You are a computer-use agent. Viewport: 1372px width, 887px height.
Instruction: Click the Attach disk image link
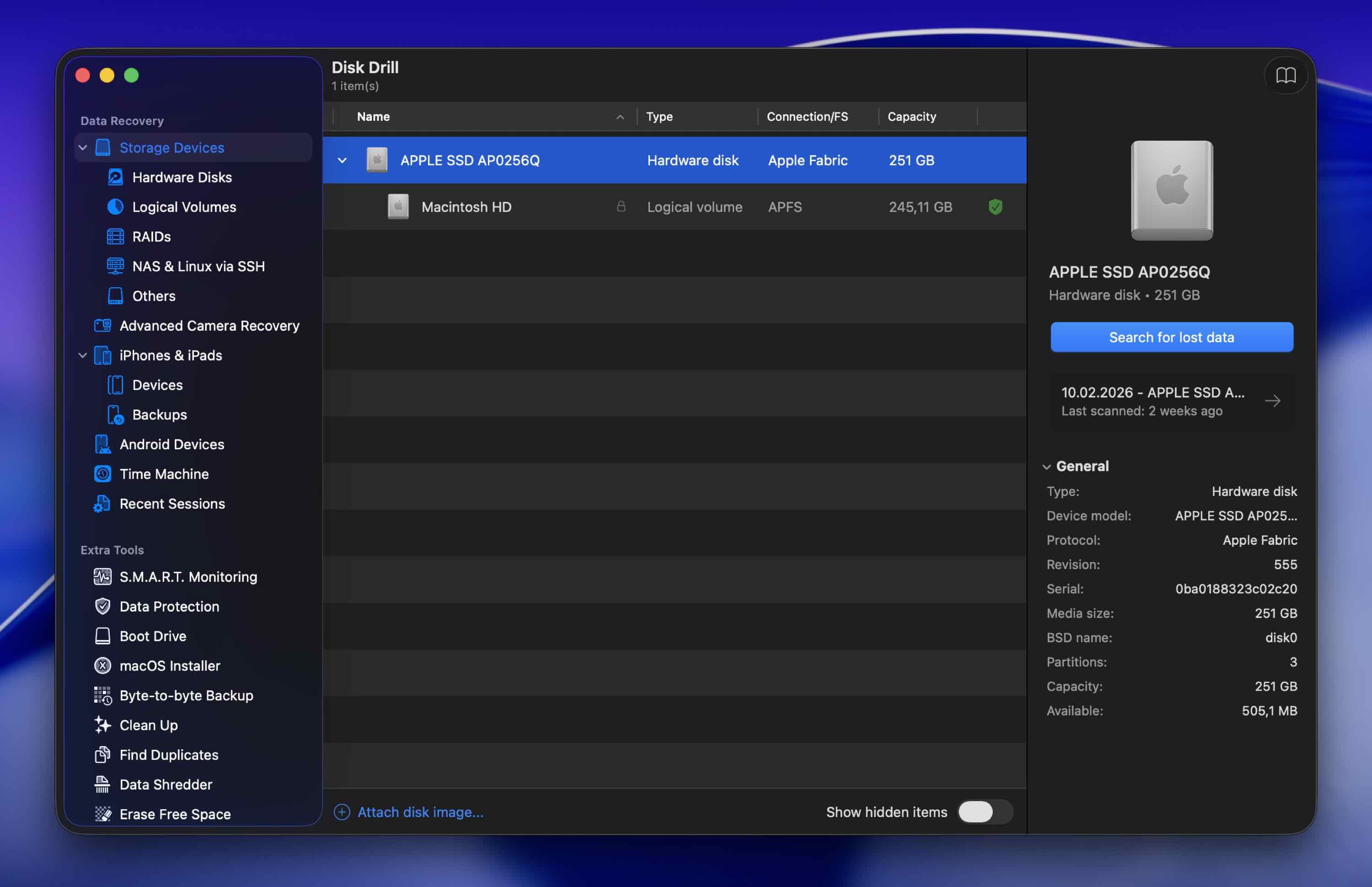[420, 812]
